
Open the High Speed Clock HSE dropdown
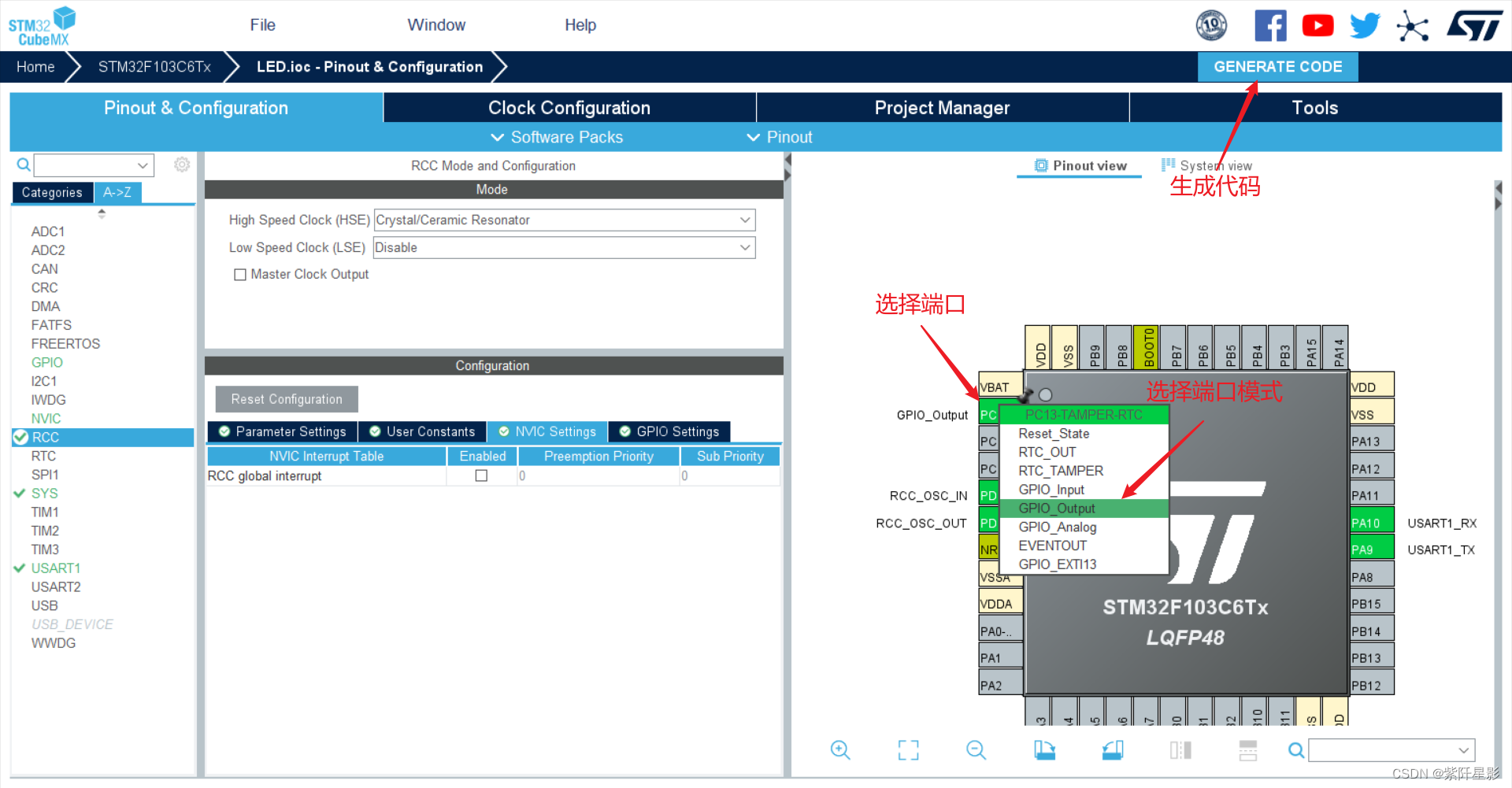pyautogui.click(x=743, y=220)
